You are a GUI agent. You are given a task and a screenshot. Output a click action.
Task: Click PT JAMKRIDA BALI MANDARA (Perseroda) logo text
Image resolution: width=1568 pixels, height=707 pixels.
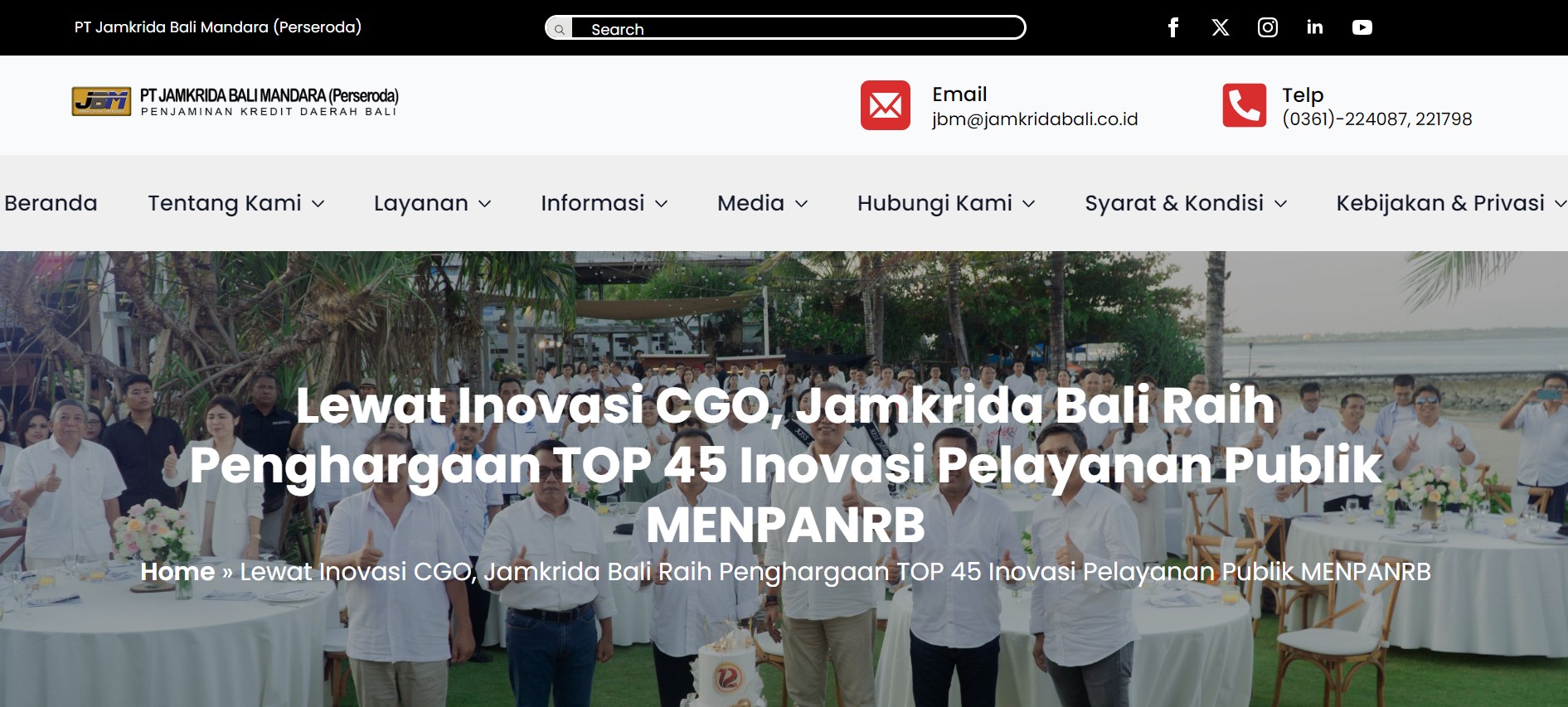[x=269, y=95]
